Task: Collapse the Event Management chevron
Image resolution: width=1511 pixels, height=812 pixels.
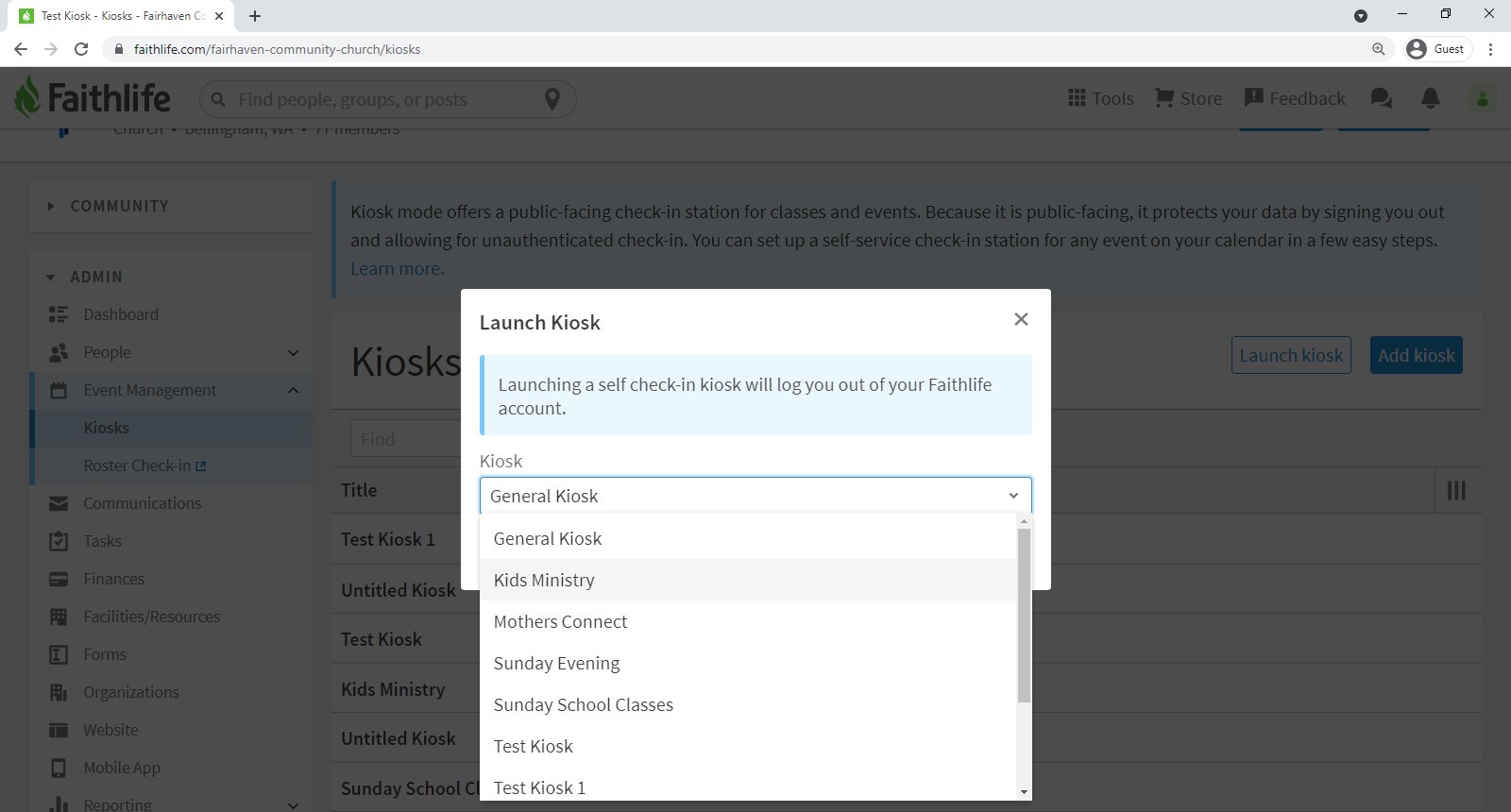Action: [293, 390]
